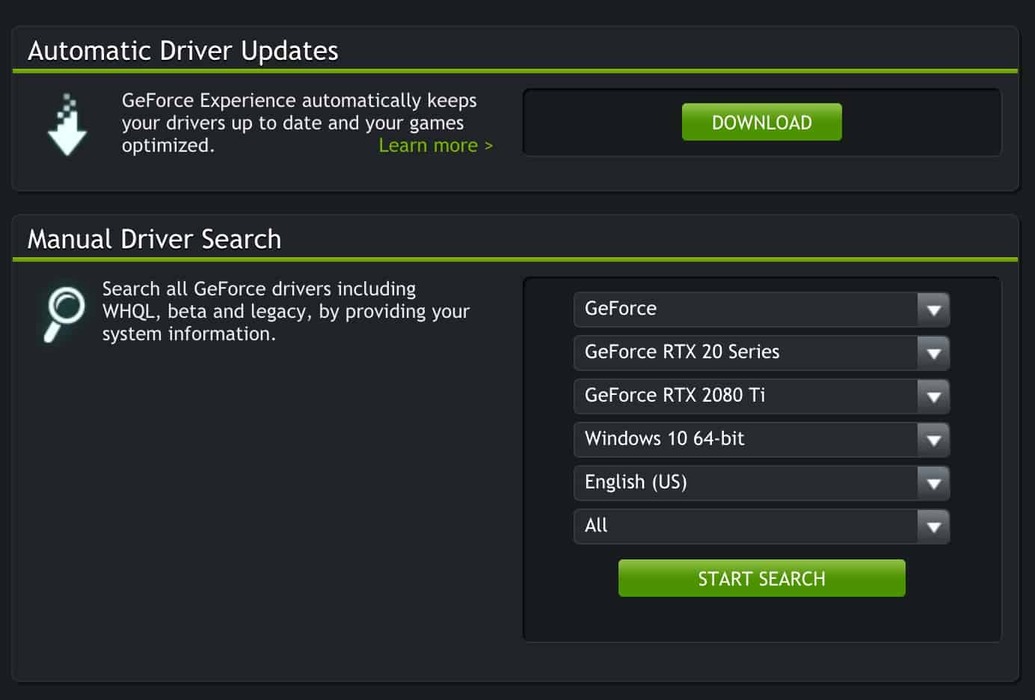Click the download arrow icon
The width and height of the screenshot is (1035, 700).
point(67,125)
